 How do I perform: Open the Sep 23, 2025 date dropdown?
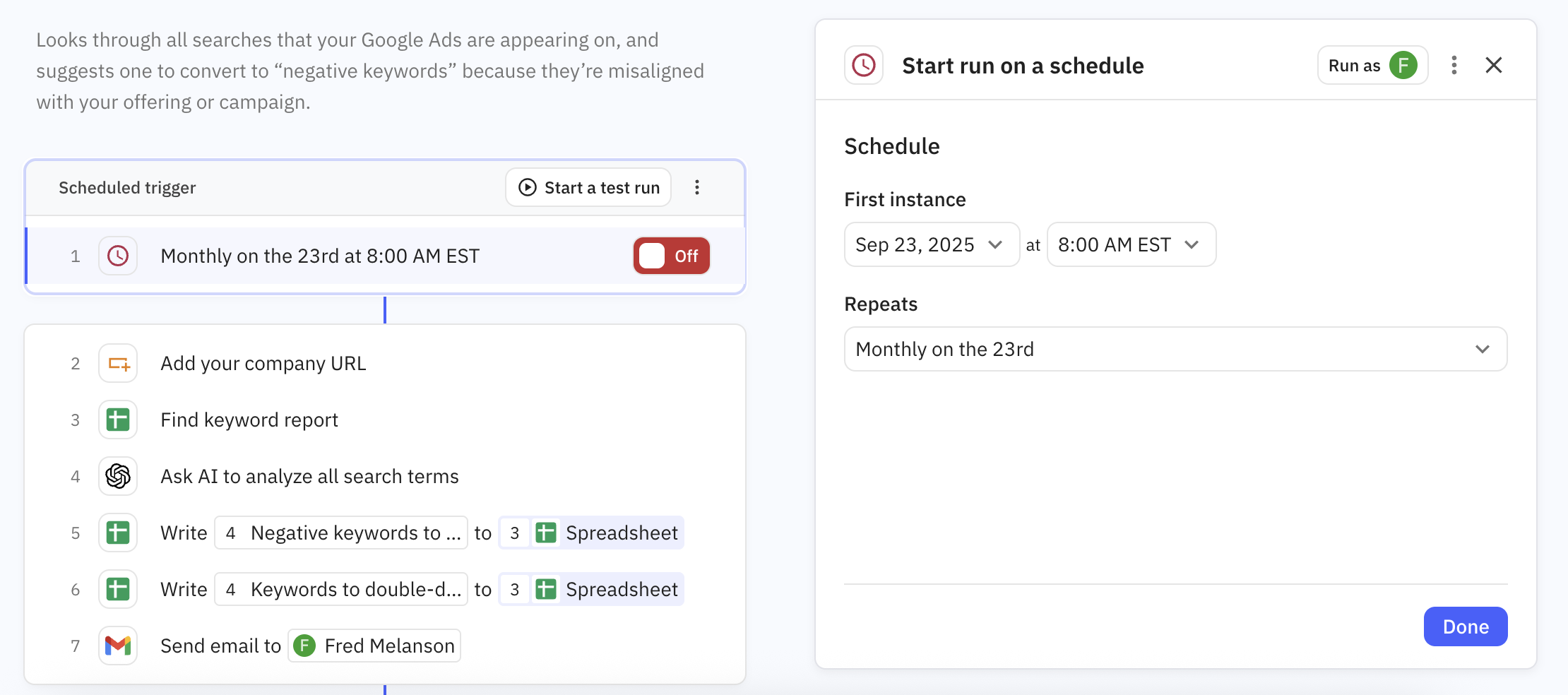coord(931,245)
